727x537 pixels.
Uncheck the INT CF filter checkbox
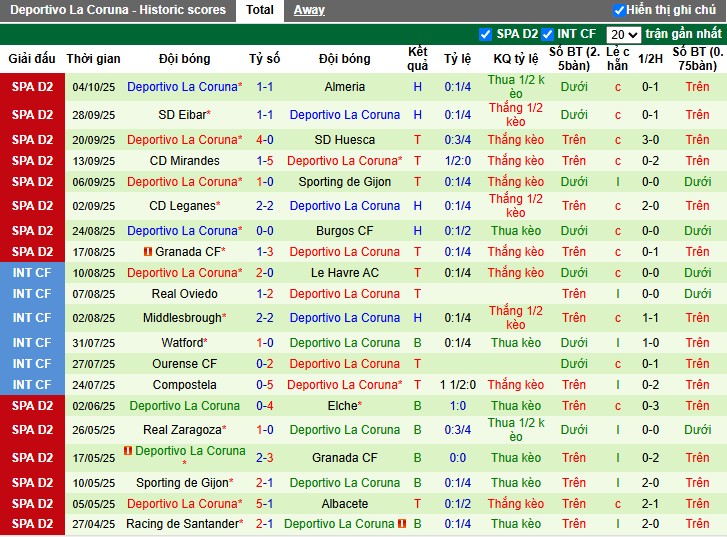click(547, 34)
